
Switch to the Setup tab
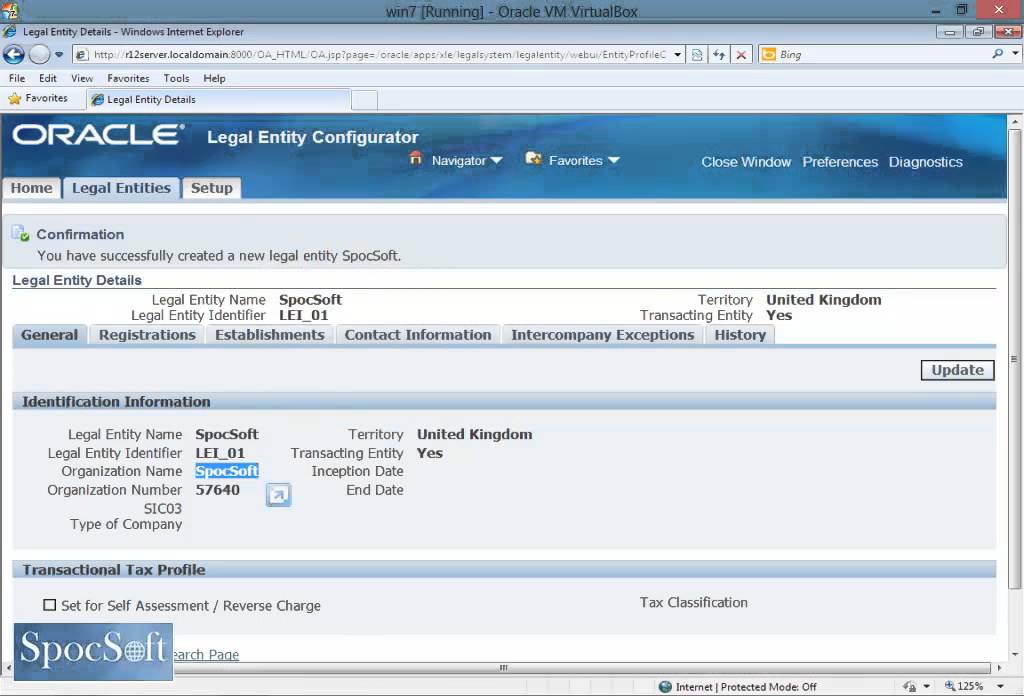212,188
